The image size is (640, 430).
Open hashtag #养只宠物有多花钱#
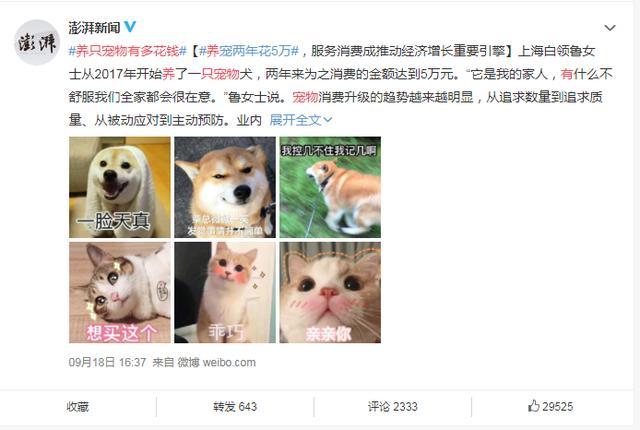tap(127, 51)
